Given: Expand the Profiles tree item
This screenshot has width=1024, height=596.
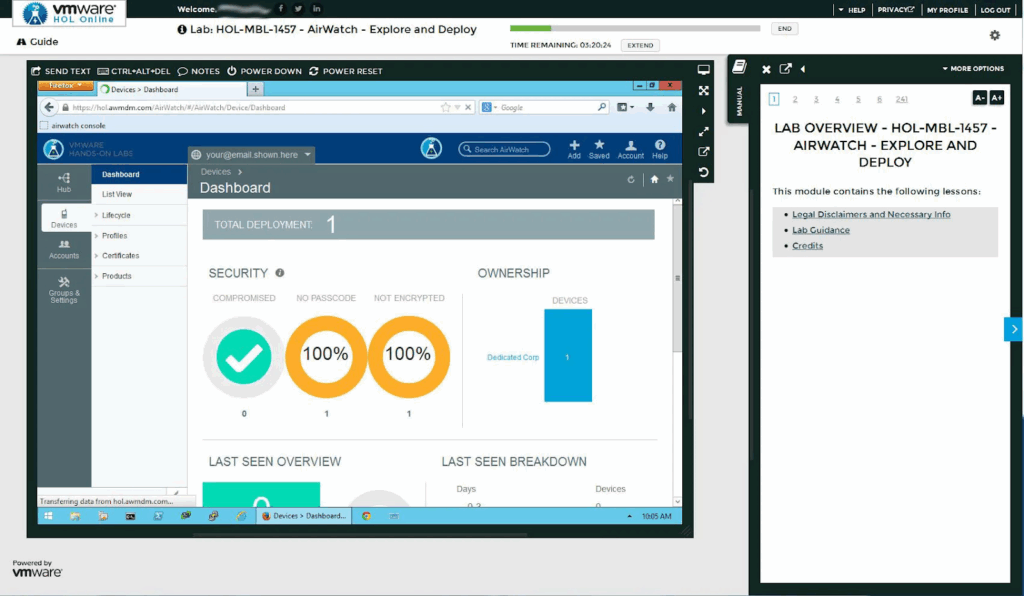Looking at the screenshot, I should [x=114, y=236].
